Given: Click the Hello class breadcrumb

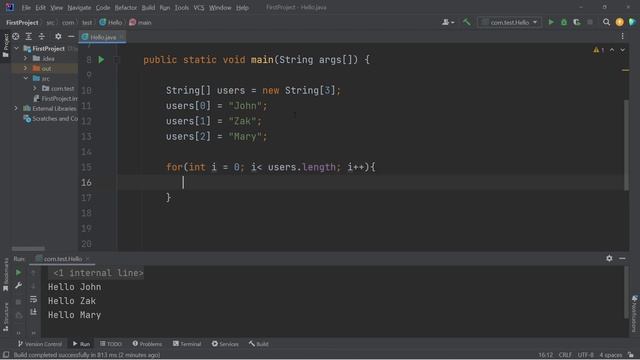Looking at the screenshot, I should click(111, 22).
